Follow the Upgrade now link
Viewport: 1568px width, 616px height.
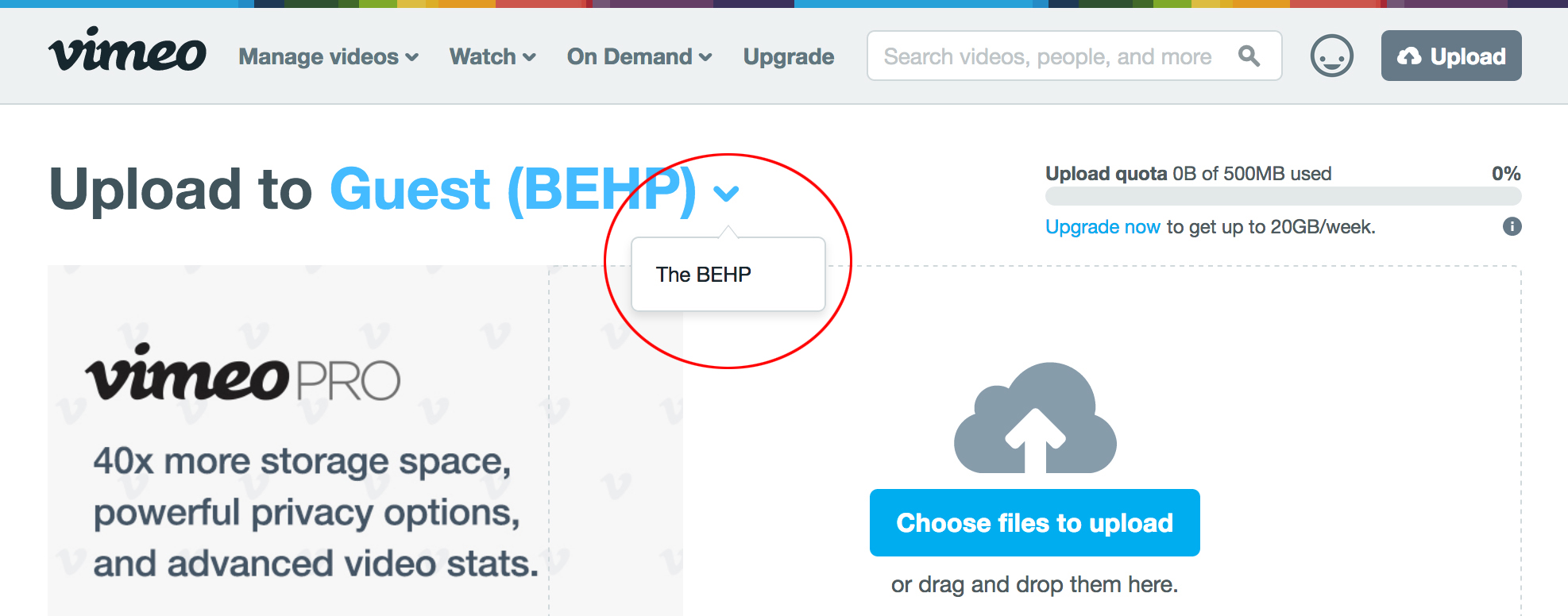point(1103,227)
